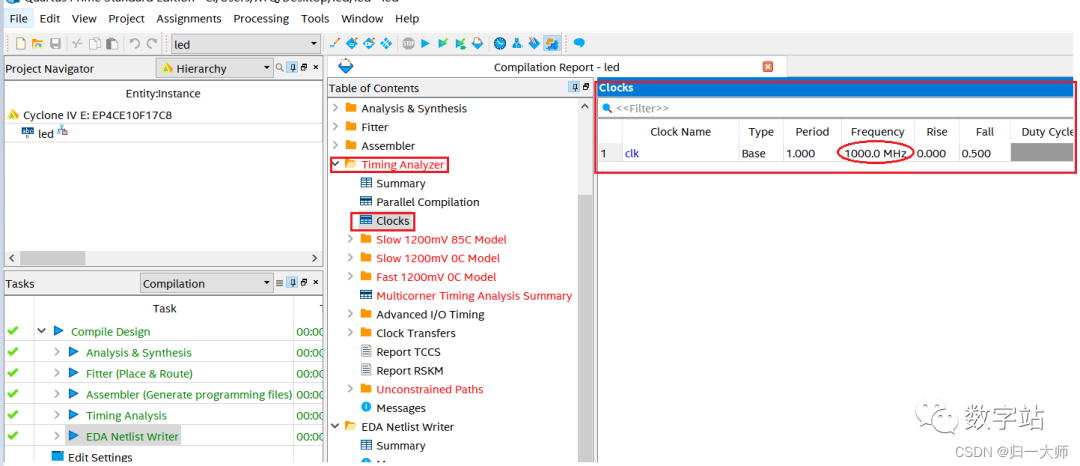Viewport: 1080px width, 466px height.
Task: Undo the last action
Action: click(x=134, y=44)
